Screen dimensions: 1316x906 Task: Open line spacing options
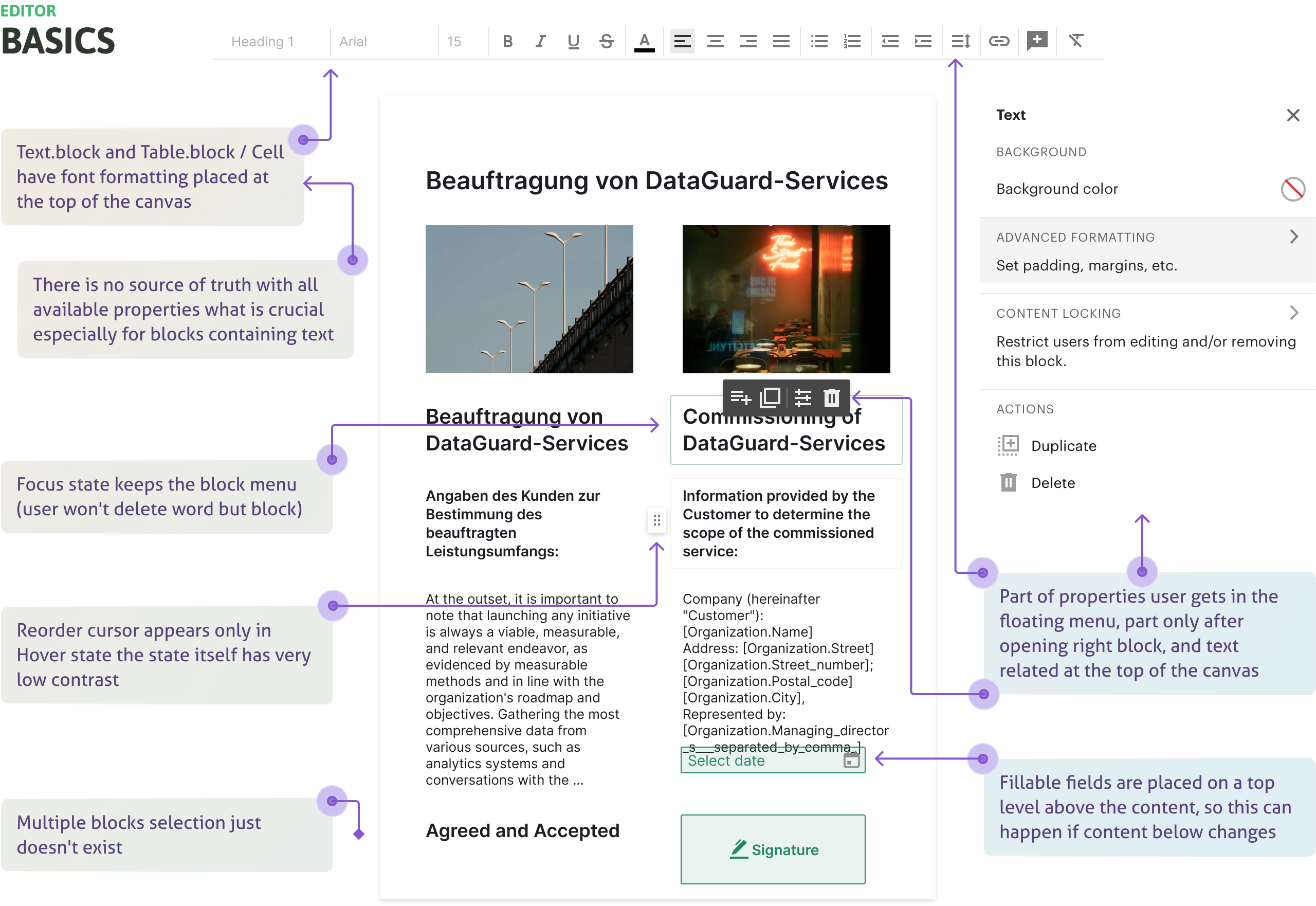[961, 42]
